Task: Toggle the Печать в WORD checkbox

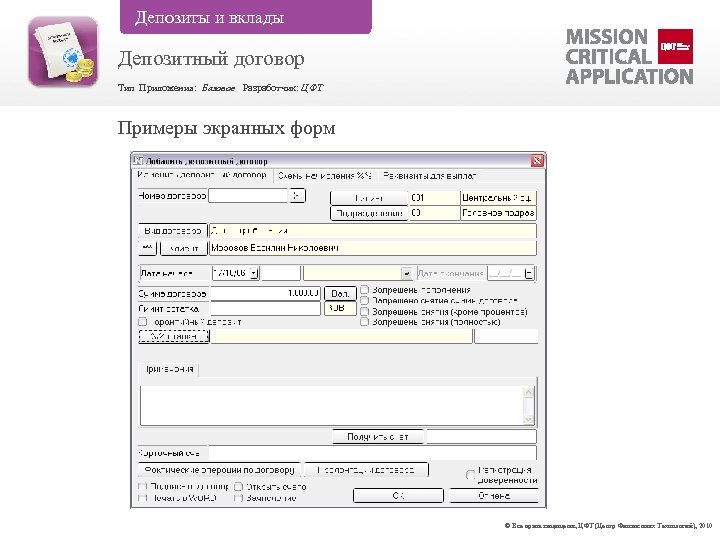Action: pyautogui.click(x=143, y=498)
